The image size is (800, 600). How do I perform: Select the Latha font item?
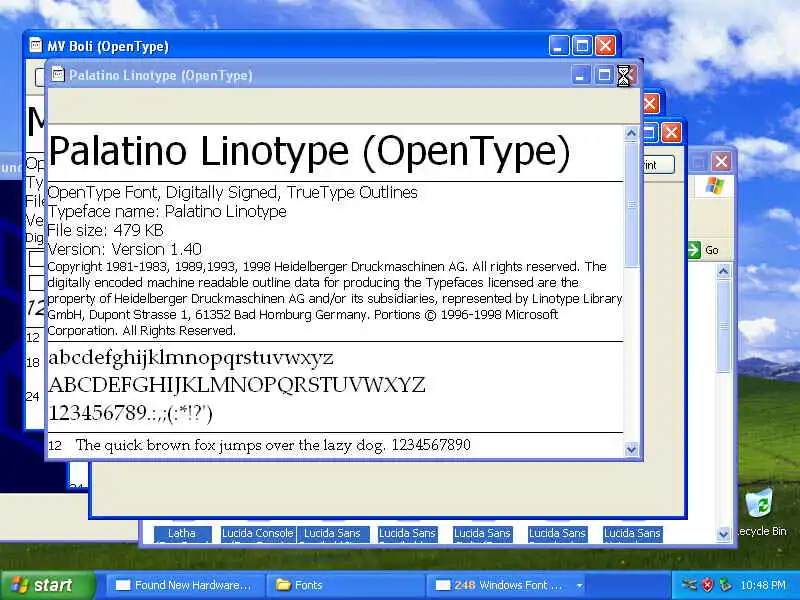[182, 533]
